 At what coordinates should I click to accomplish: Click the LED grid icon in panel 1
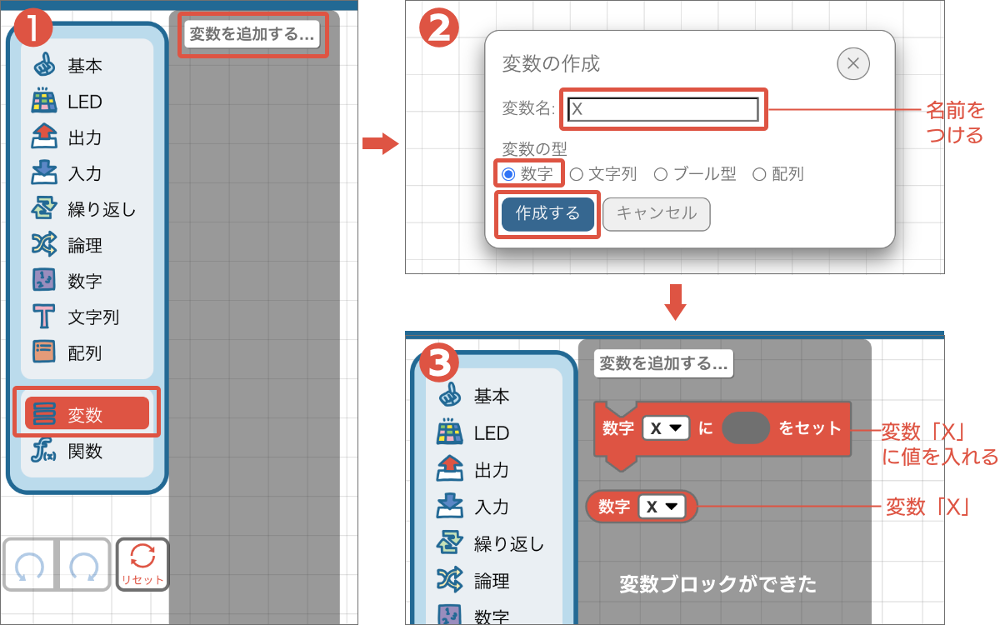click(x=44, y=101)
